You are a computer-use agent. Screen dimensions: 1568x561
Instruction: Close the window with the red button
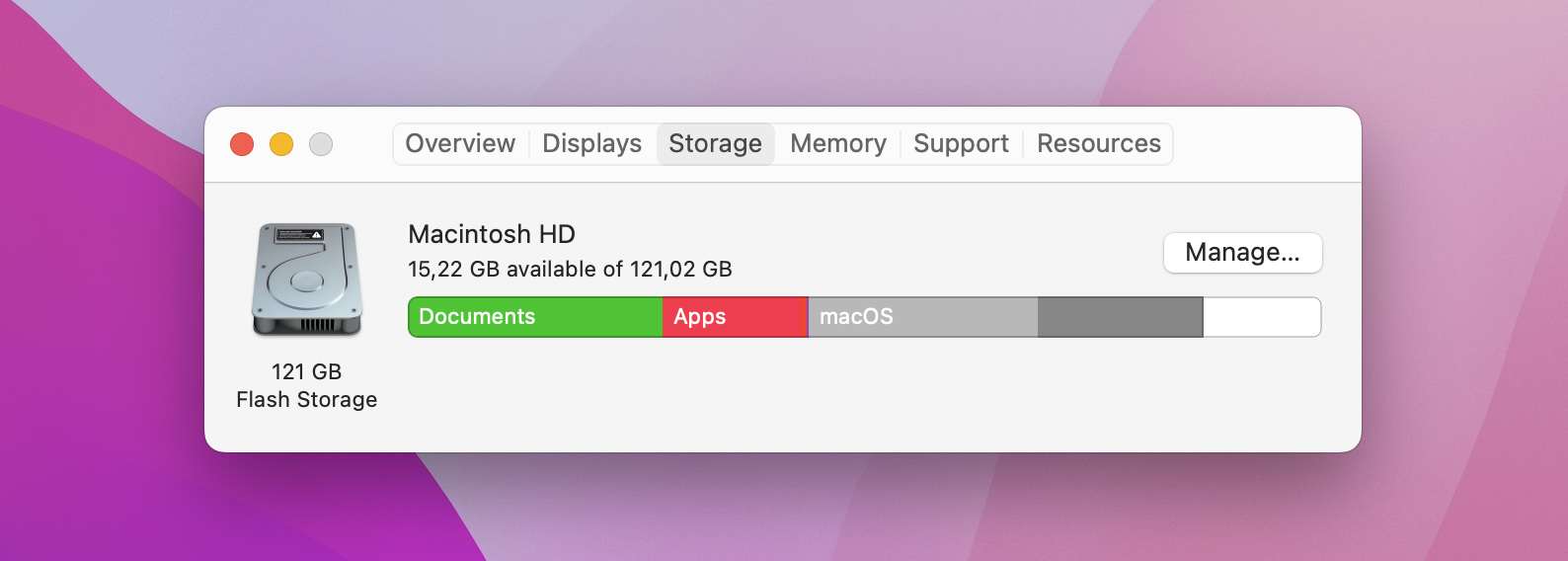pyautogui.click(x=242, y=144)
